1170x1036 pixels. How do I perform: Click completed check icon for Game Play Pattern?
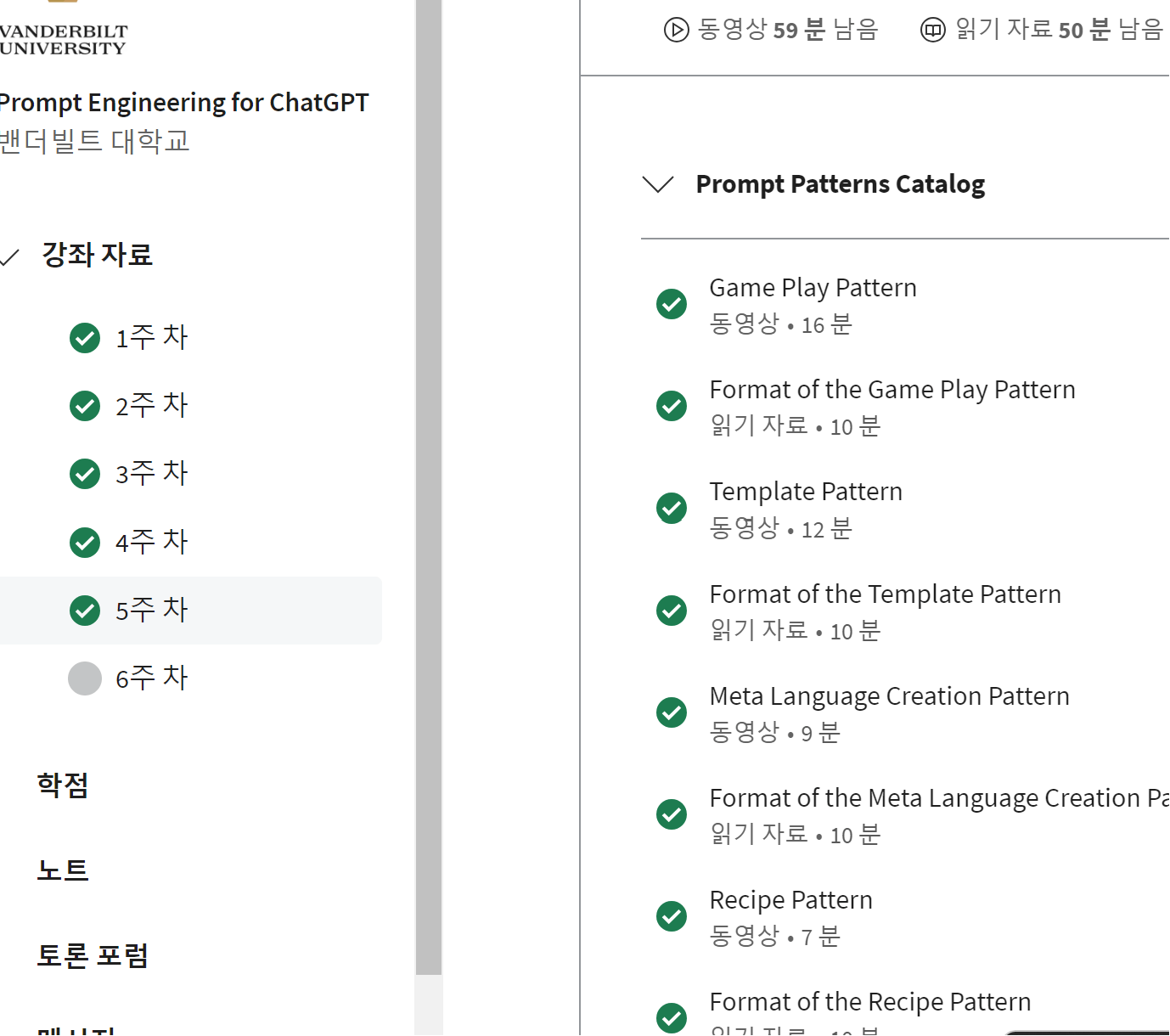tap(672, 304)
